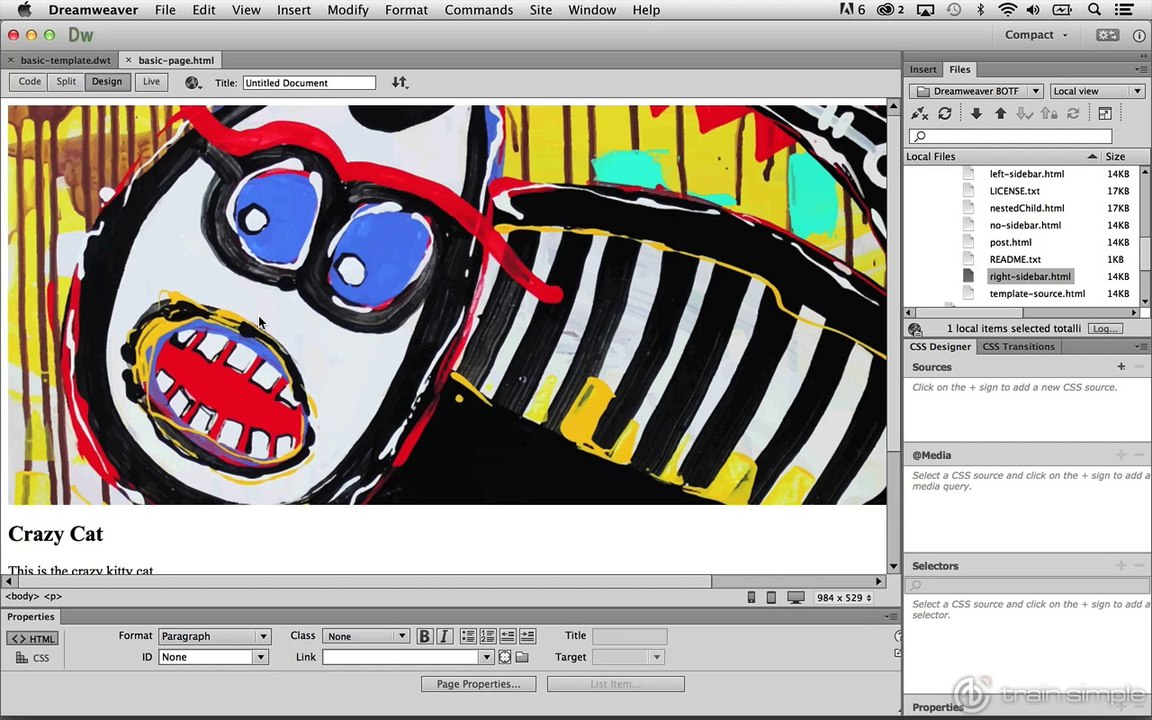The width and height of the screenshot is (1152, 720).
Task: Switch to the Insert panel tab
Action: tap(923, 69)
